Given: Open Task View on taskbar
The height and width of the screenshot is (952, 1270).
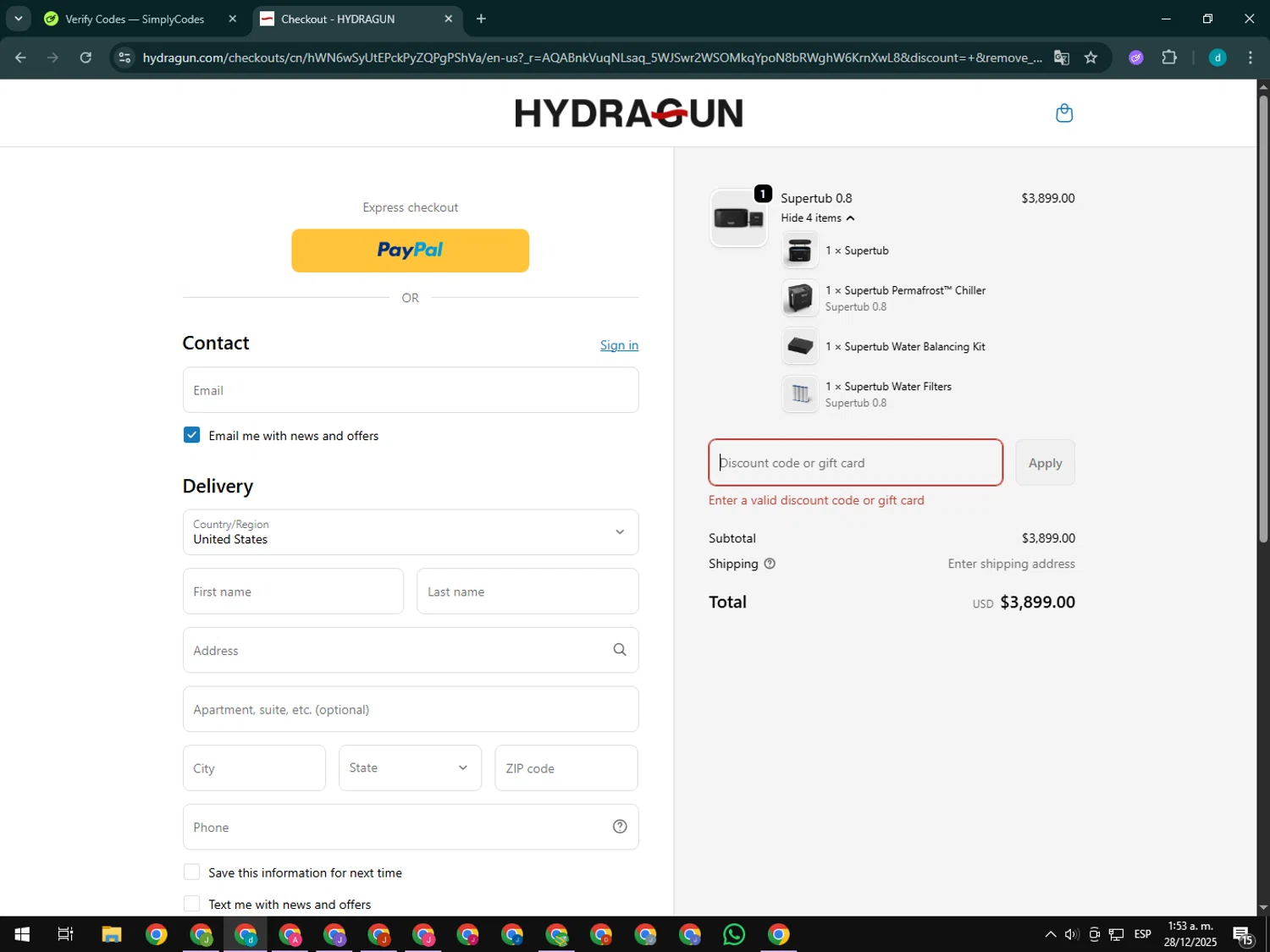Looking at the screenshot, I should pyautogui.click(x=65, y=934).
